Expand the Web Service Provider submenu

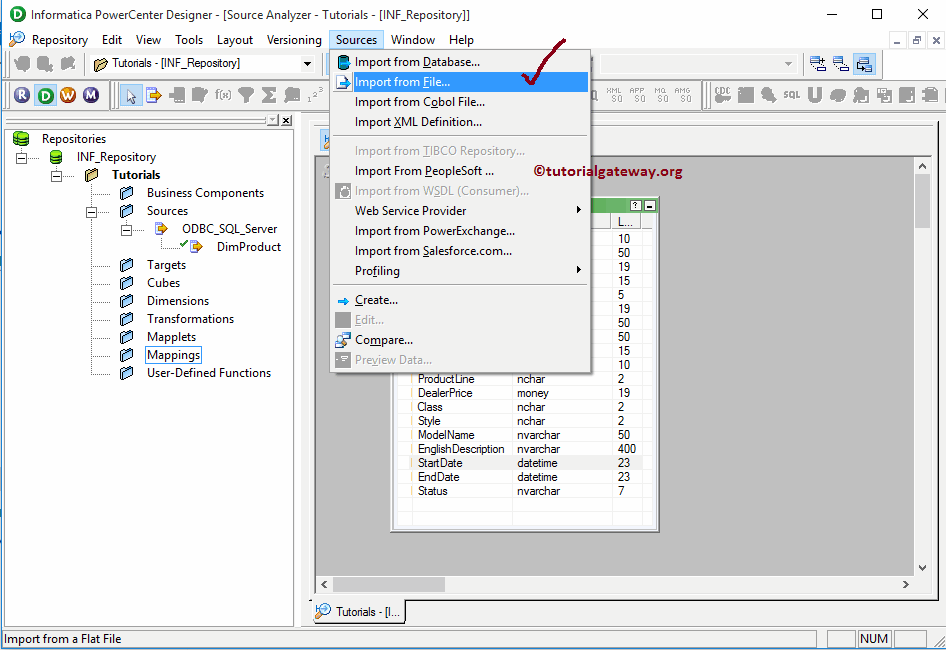click(x=459, y=211)
